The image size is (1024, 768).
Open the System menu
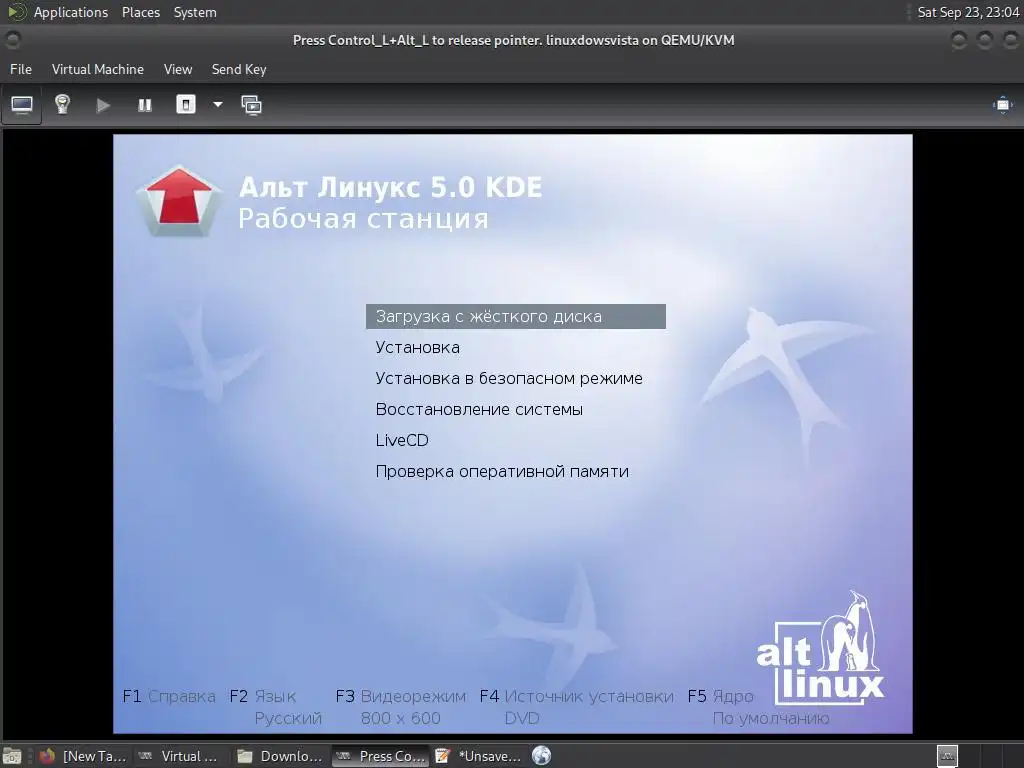click(x=195, y=12)
